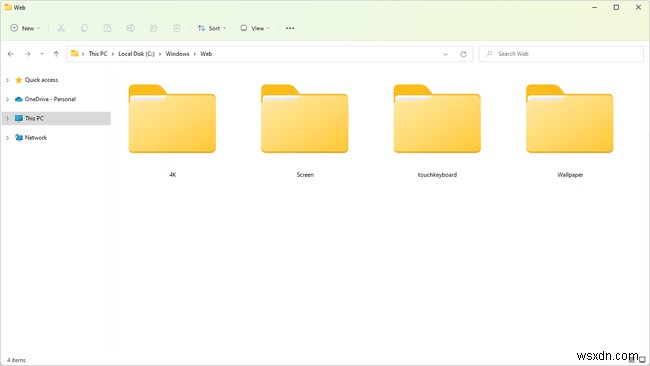This screenshot has height=366, width=650.
Task: Open recent locations dropdown arrow
Action: (42, 54)
